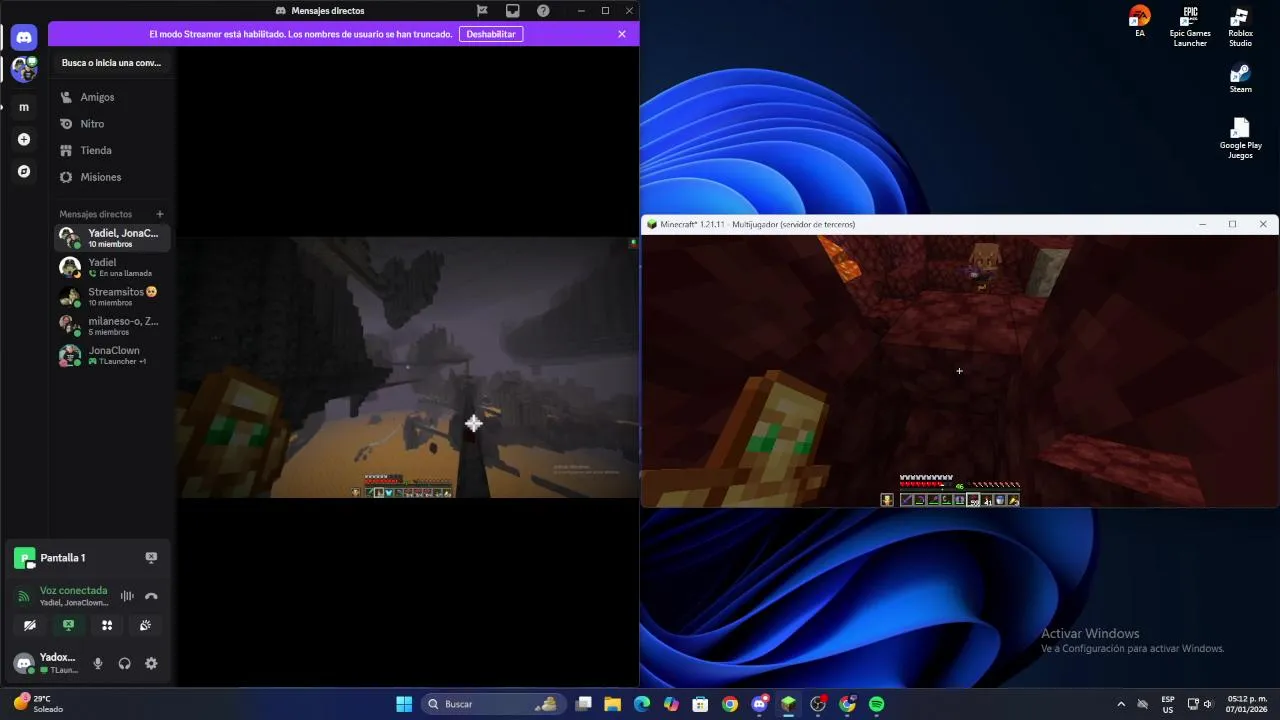1280x720 pixels.
Task: Open the Discord activities launcher
Action: coord(107,626)
